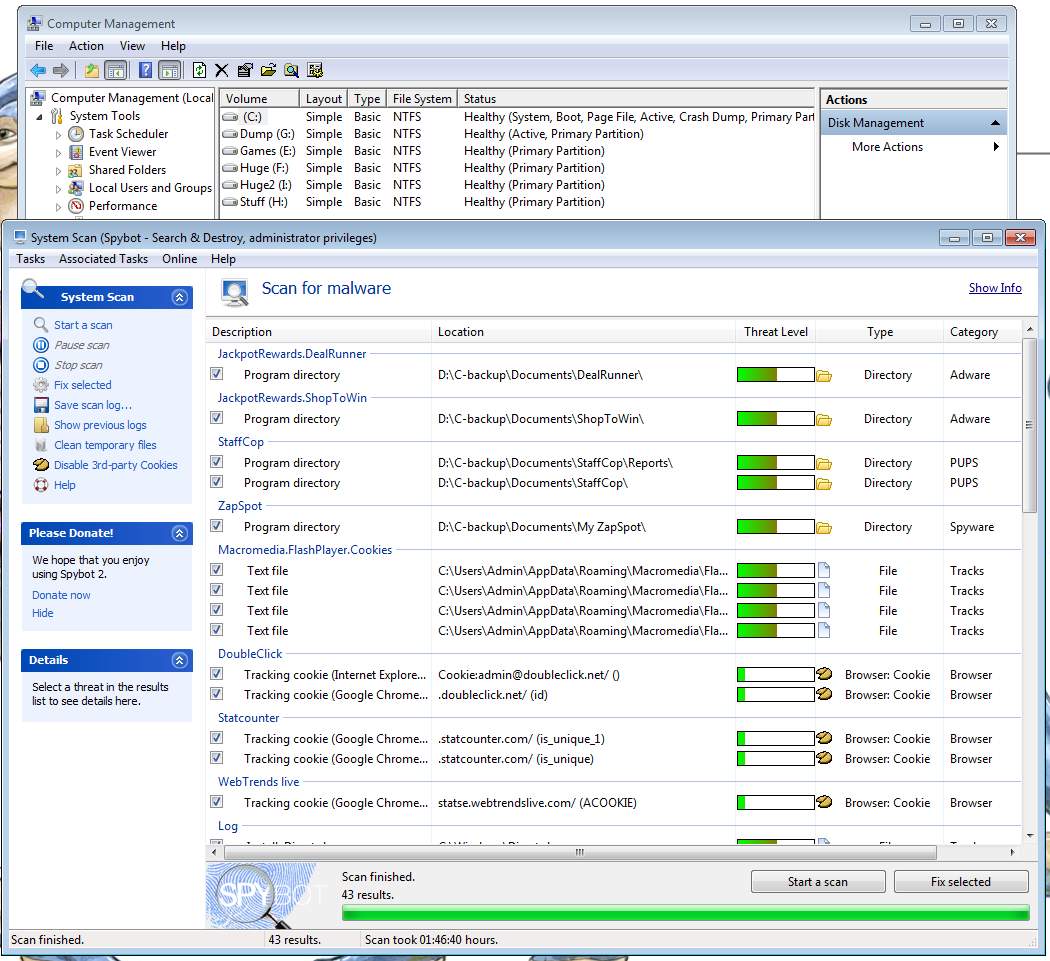Screen dimensions: 1050x961
Task: Click the Donate now link
Action: point(61,595)
